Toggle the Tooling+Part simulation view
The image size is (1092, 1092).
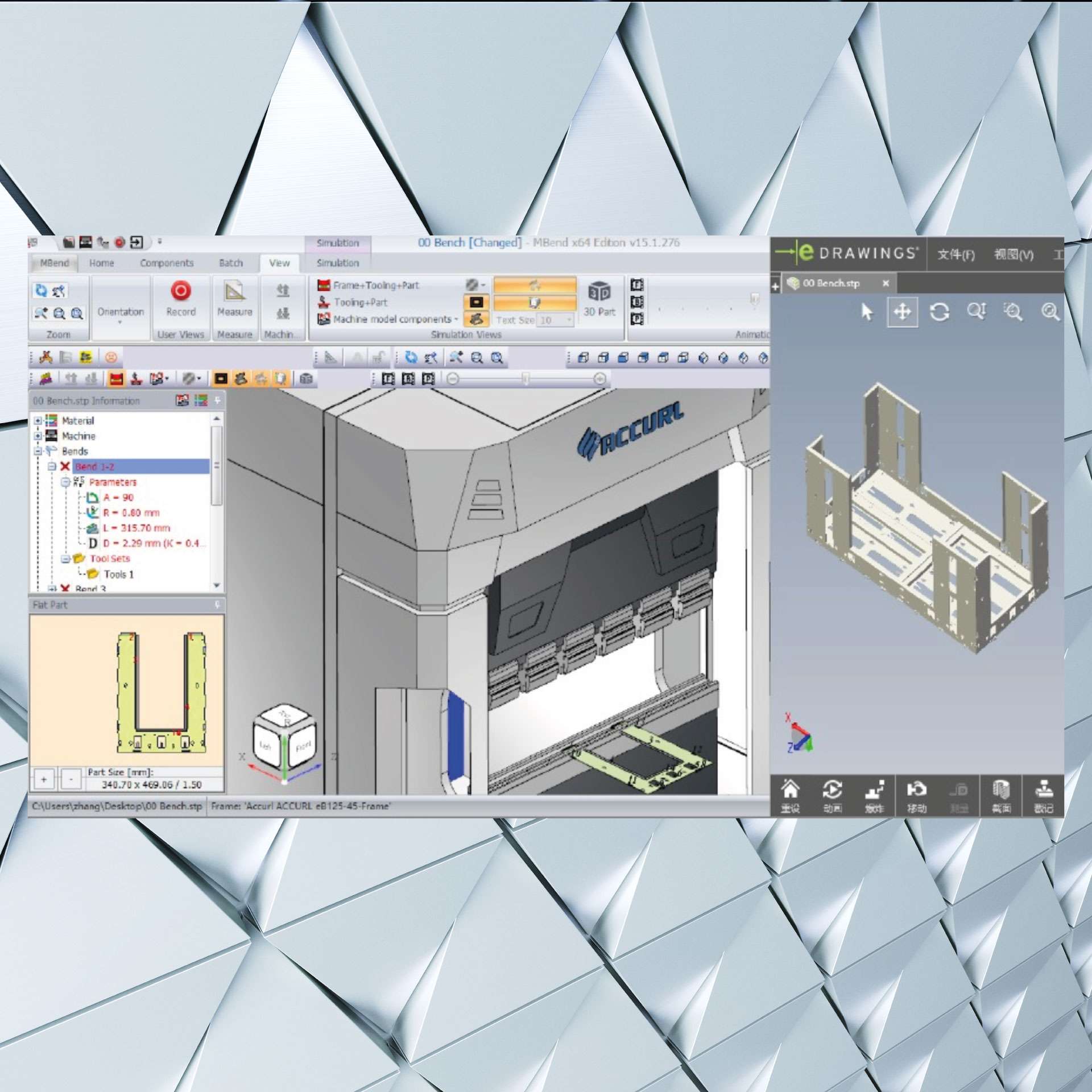[360, 303]
